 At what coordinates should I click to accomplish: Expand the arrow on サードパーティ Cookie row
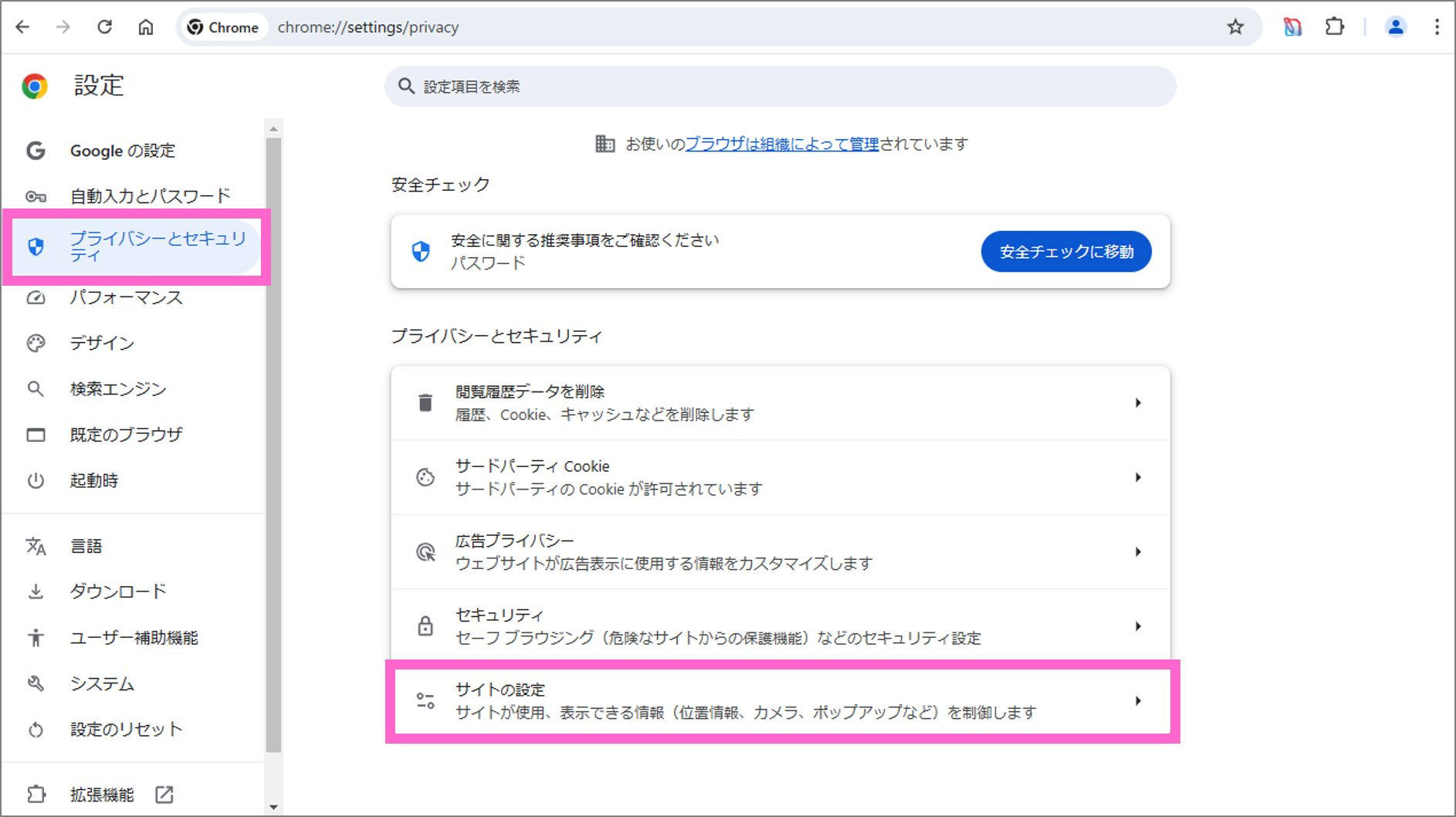click(1138, 477)
